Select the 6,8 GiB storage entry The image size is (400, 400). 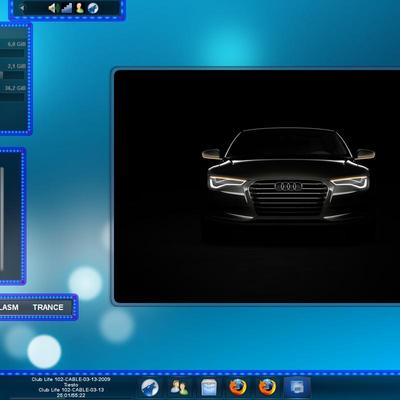click(17, 44)
